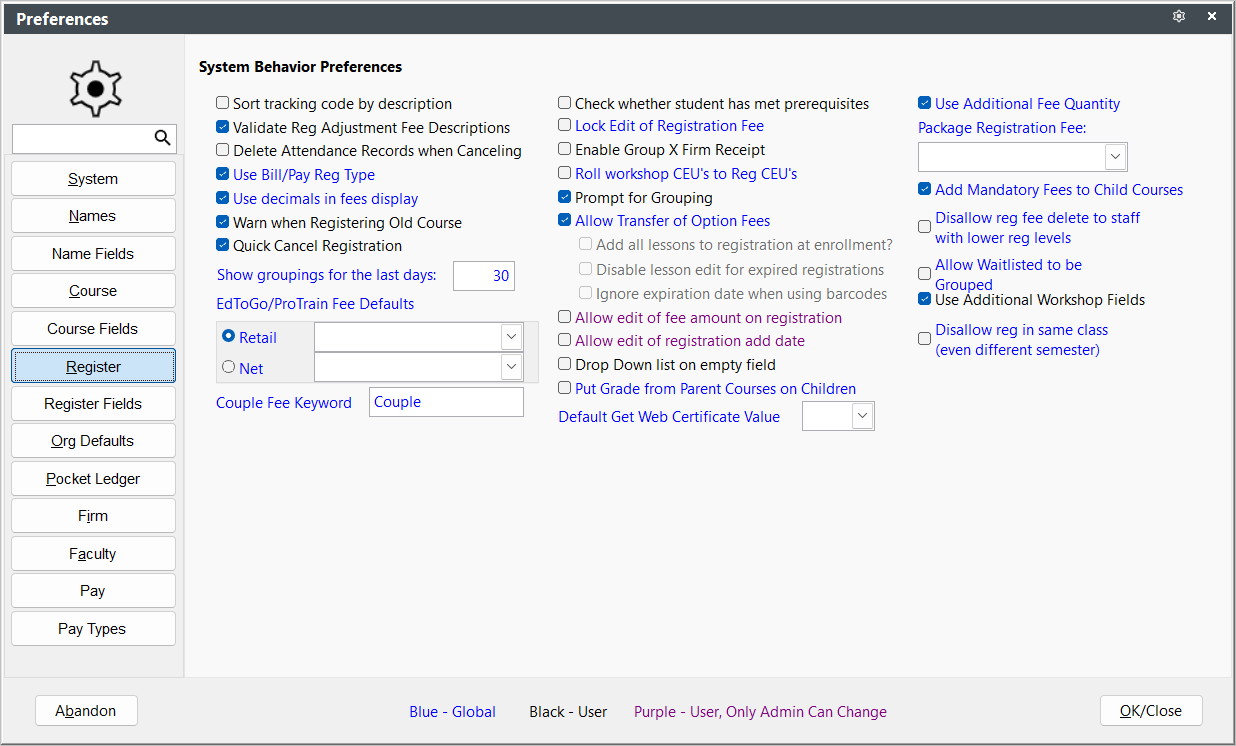
Task: Check Disallow reg fee delete to staff
Action: point(925,227)
